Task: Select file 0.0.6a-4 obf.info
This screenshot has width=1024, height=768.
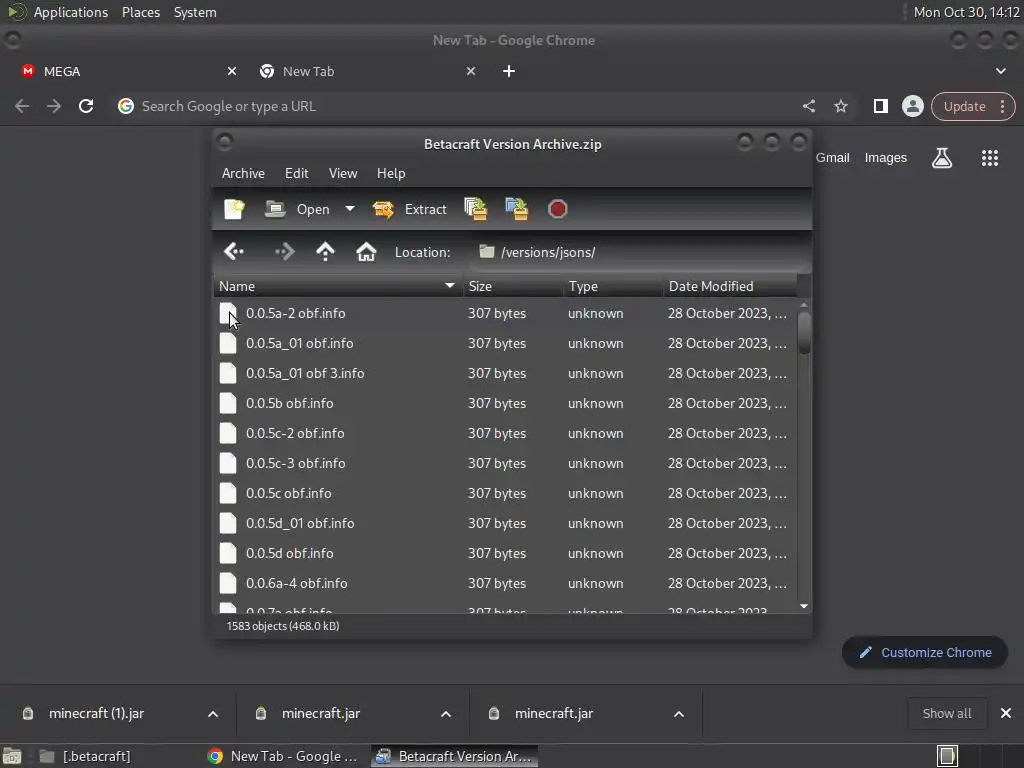Action: [x=505, y=584]
